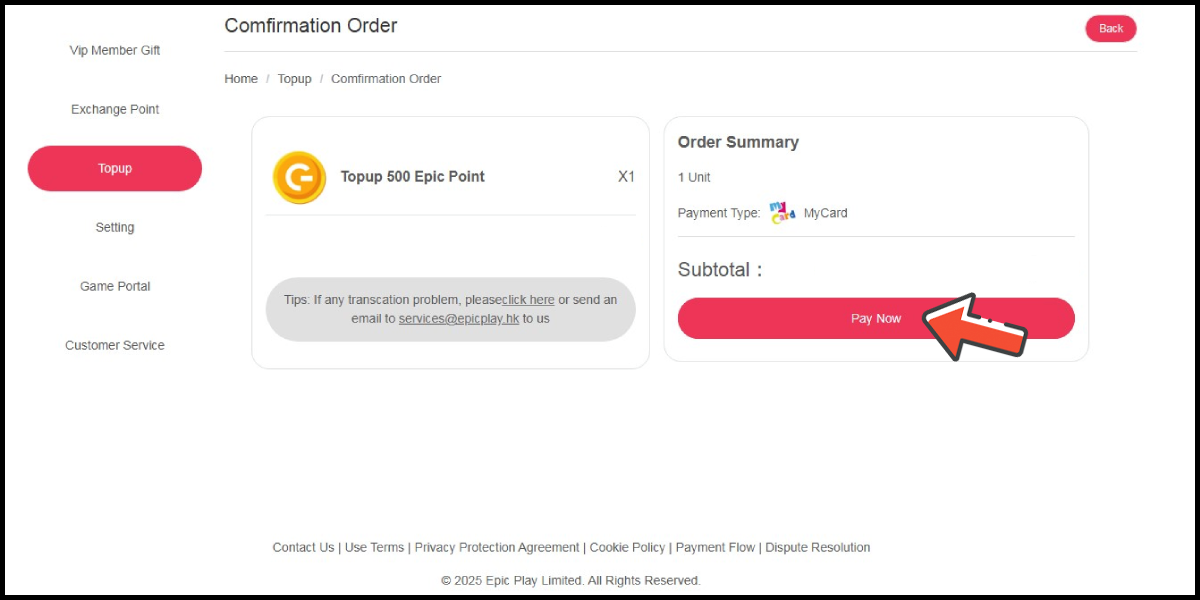1200x600 pixels.
Task: Open Customer Service in sidebar
Action: point(115,346)
